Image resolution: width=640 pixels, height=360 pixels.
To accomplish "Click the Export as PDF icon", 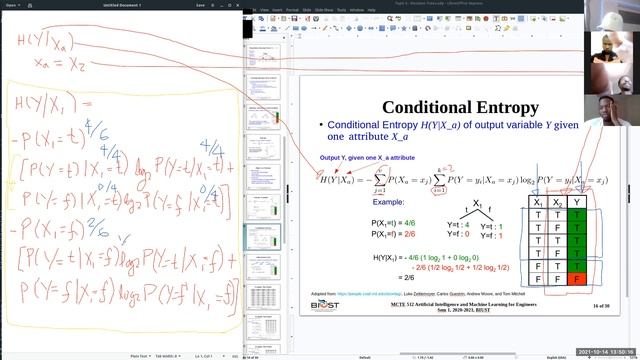I will point(308,18).
